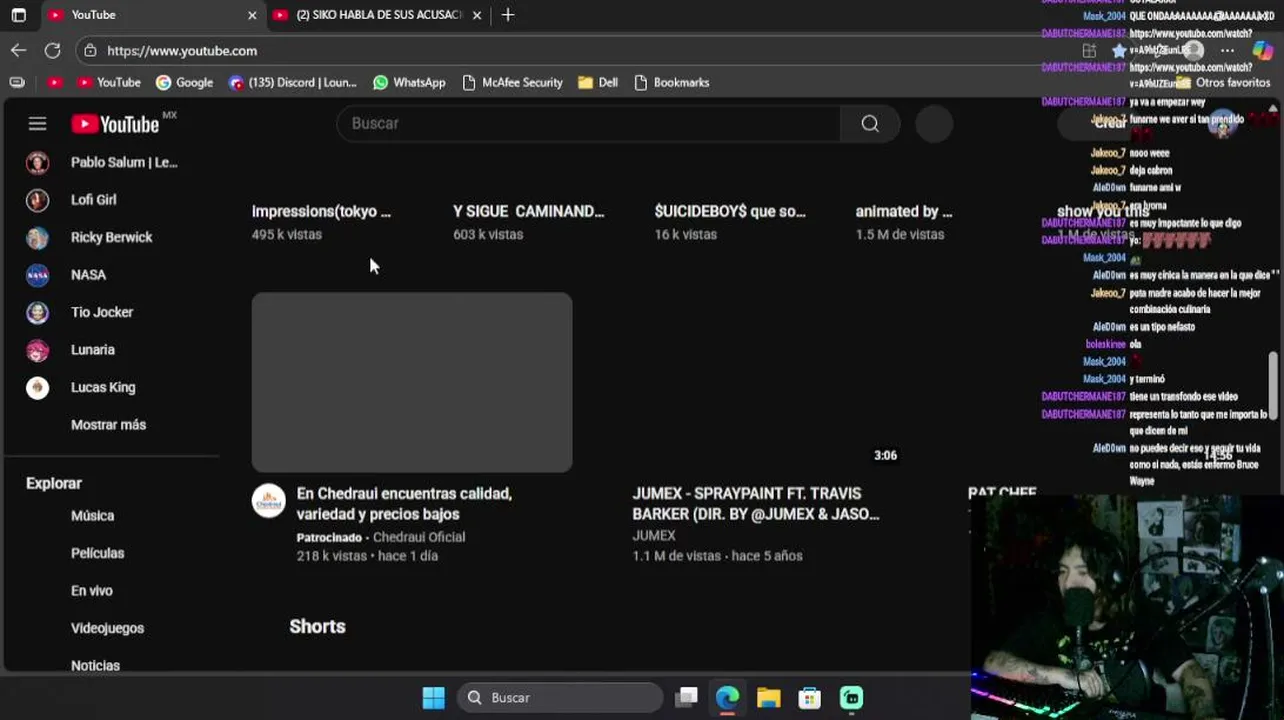Image resolution: width=1284 pixels, height=720 pixels.
Task: Click the magnifier search button beside Buscar
Action: coord(870,123)
